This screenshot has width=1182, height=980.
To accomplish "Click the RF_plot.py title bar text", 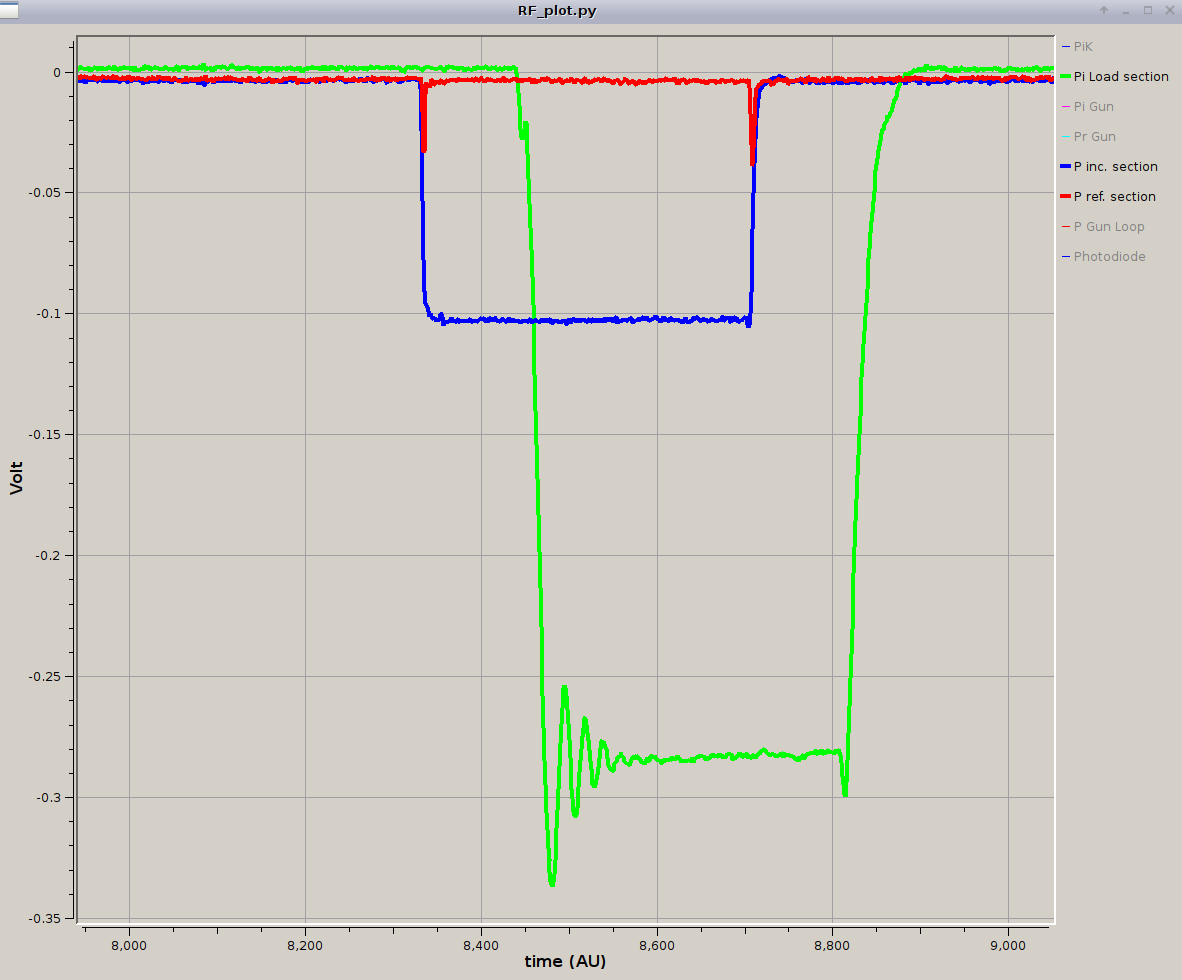I will [557, 11].
